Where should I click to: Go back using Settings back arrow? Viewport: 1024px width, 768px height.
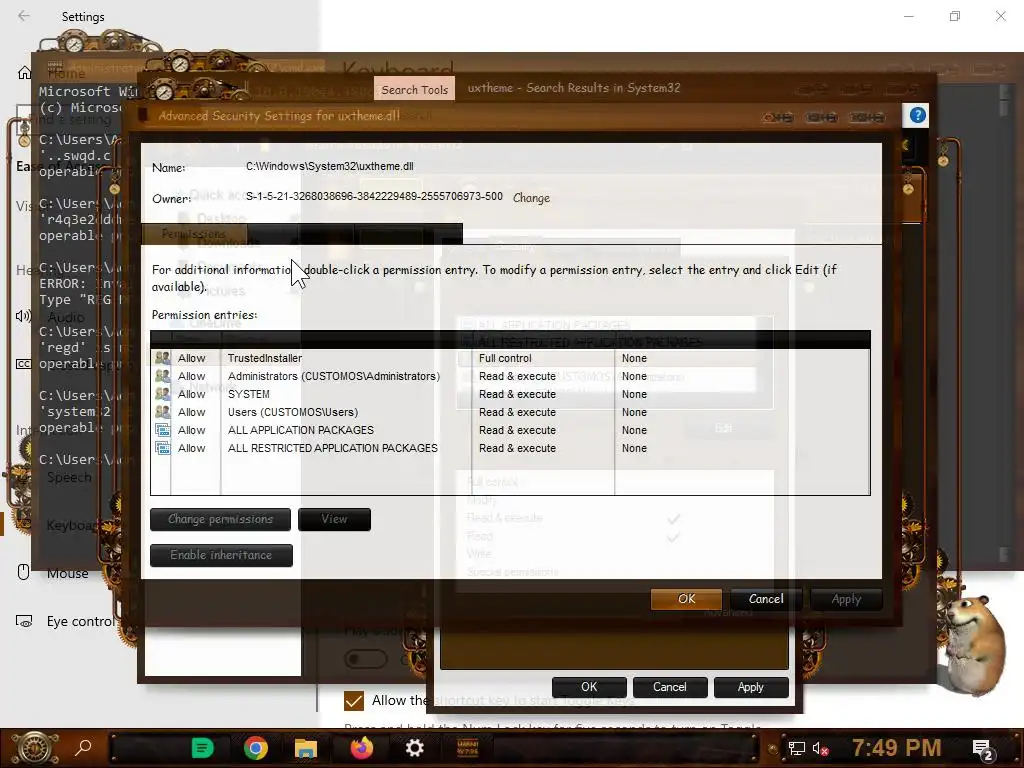point(24,16)
